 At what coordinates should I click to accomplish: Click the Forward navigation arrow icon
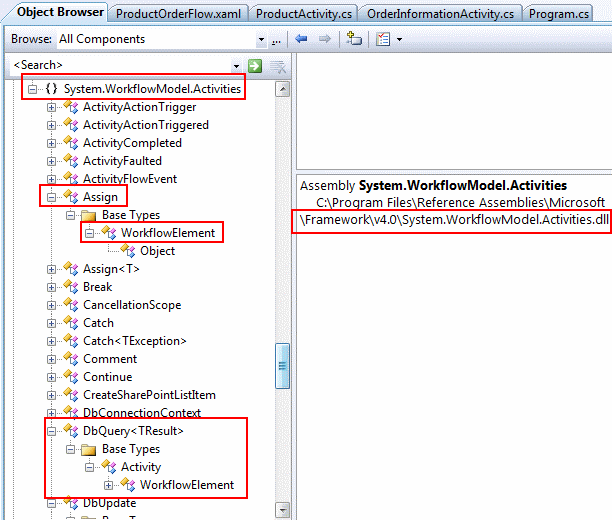coord(323,39)
